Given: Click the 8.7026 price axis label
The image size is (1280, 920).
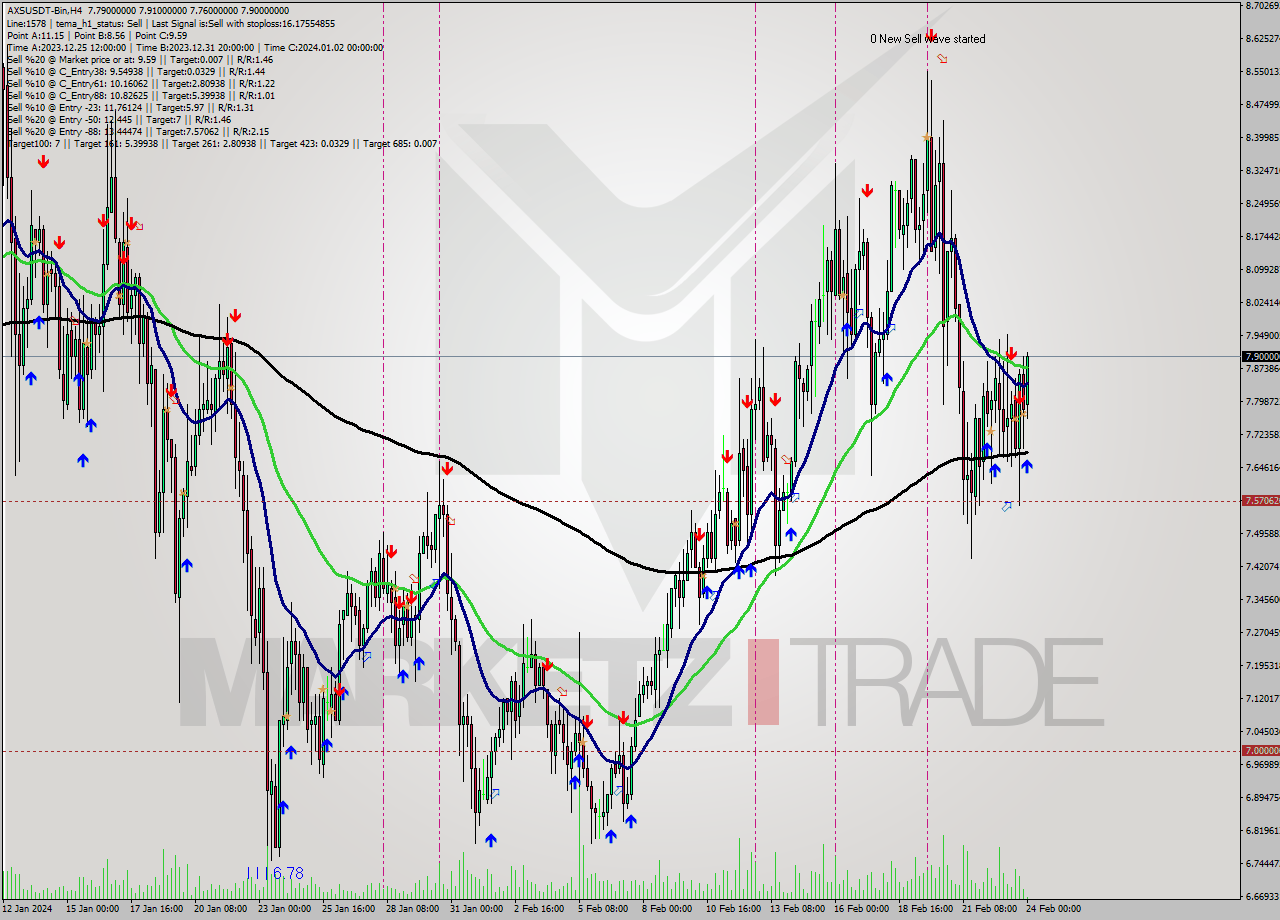Looking at the screenshot, I should (1263, 6).
